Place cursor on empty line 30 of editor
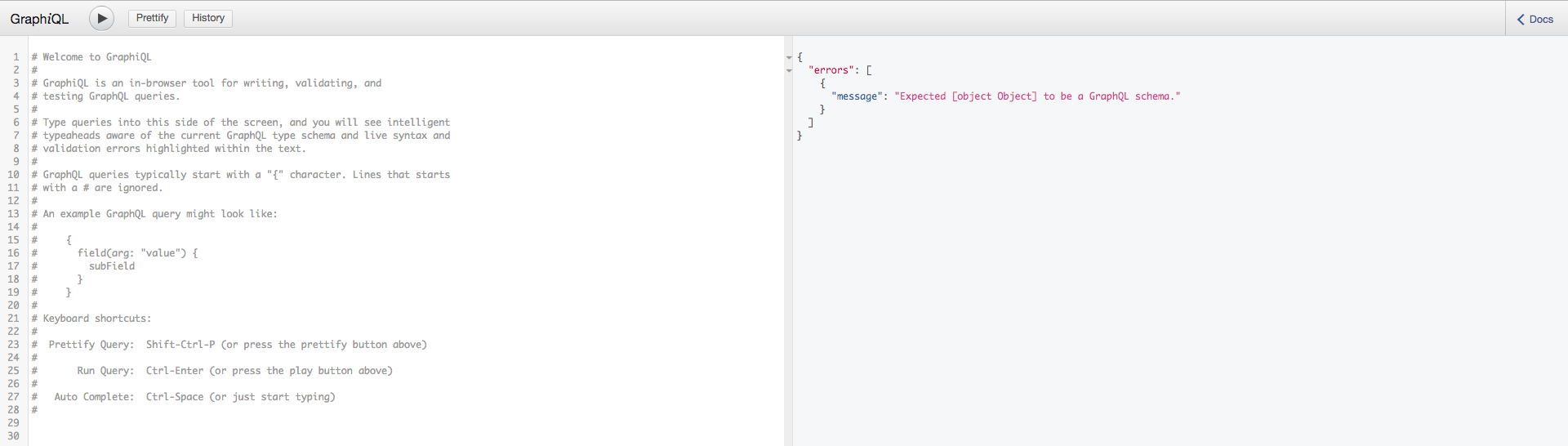 point(406,436)
